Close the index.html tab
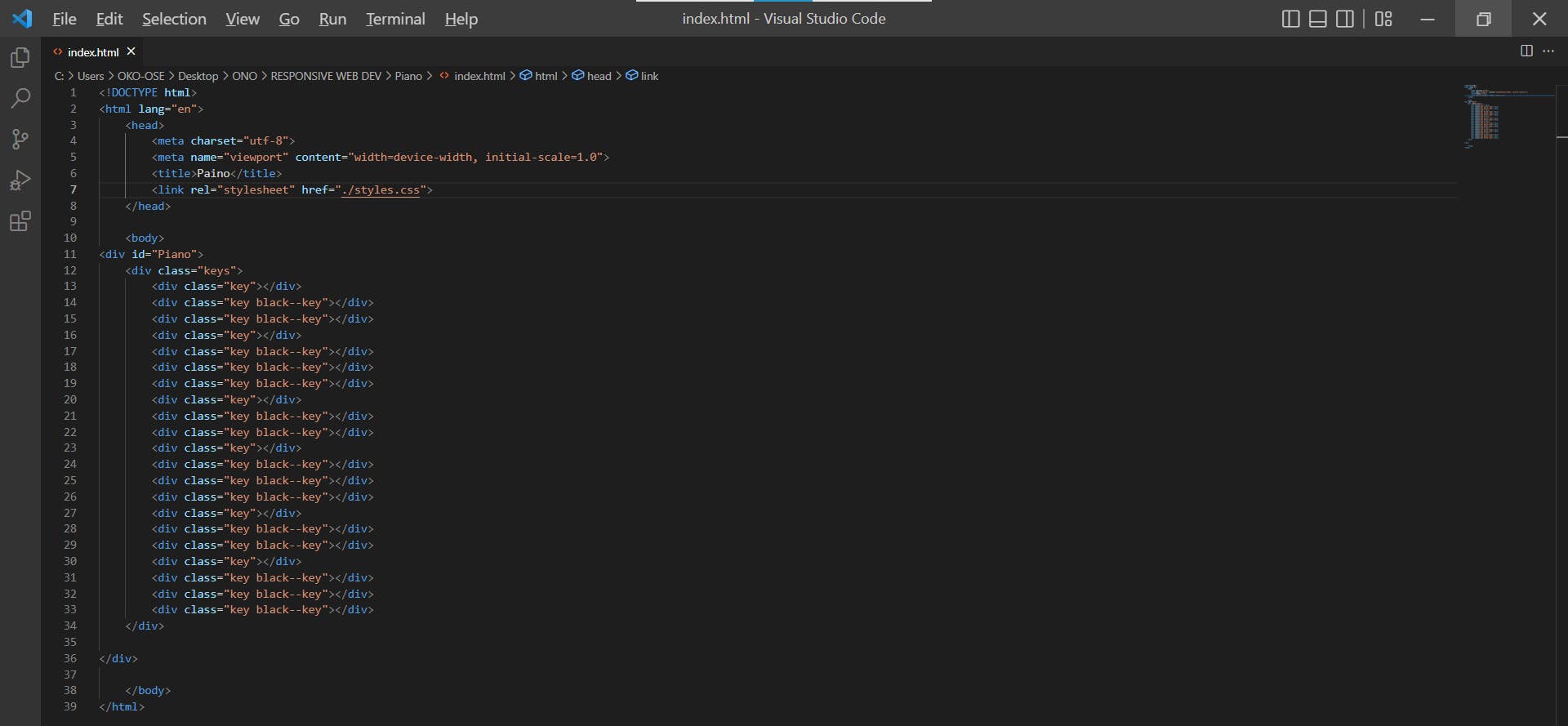This screenshot has width=1568, height=726. pos(131,51)
